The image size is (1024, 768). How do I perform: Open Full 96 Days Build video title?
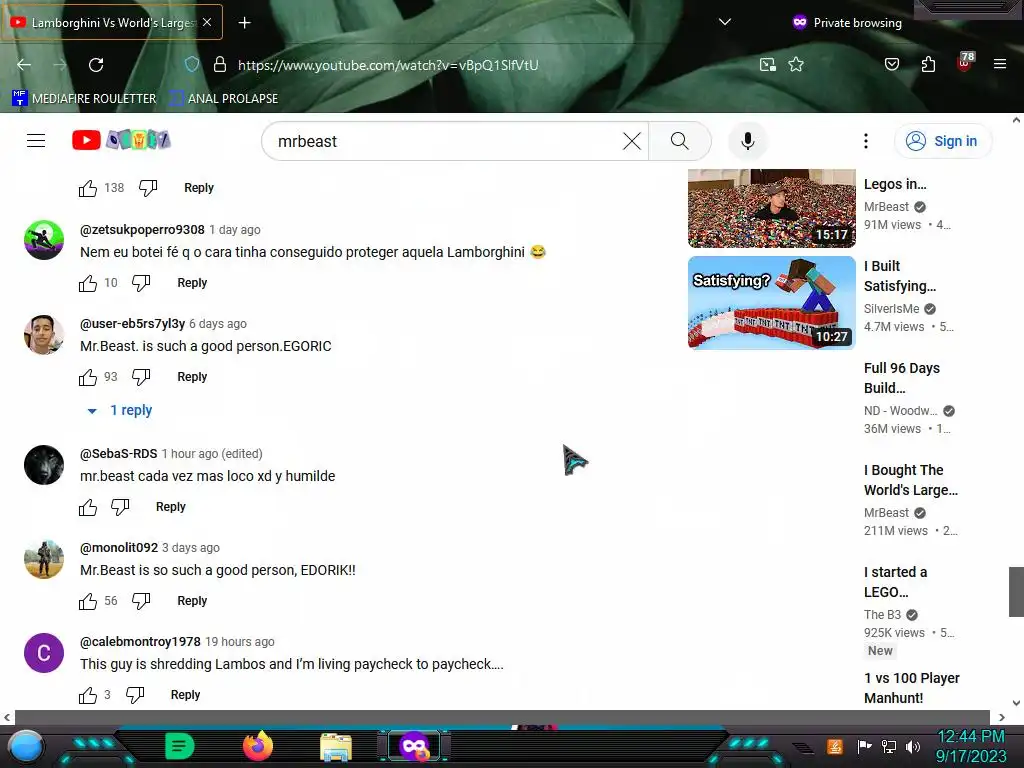click(902, 378)
